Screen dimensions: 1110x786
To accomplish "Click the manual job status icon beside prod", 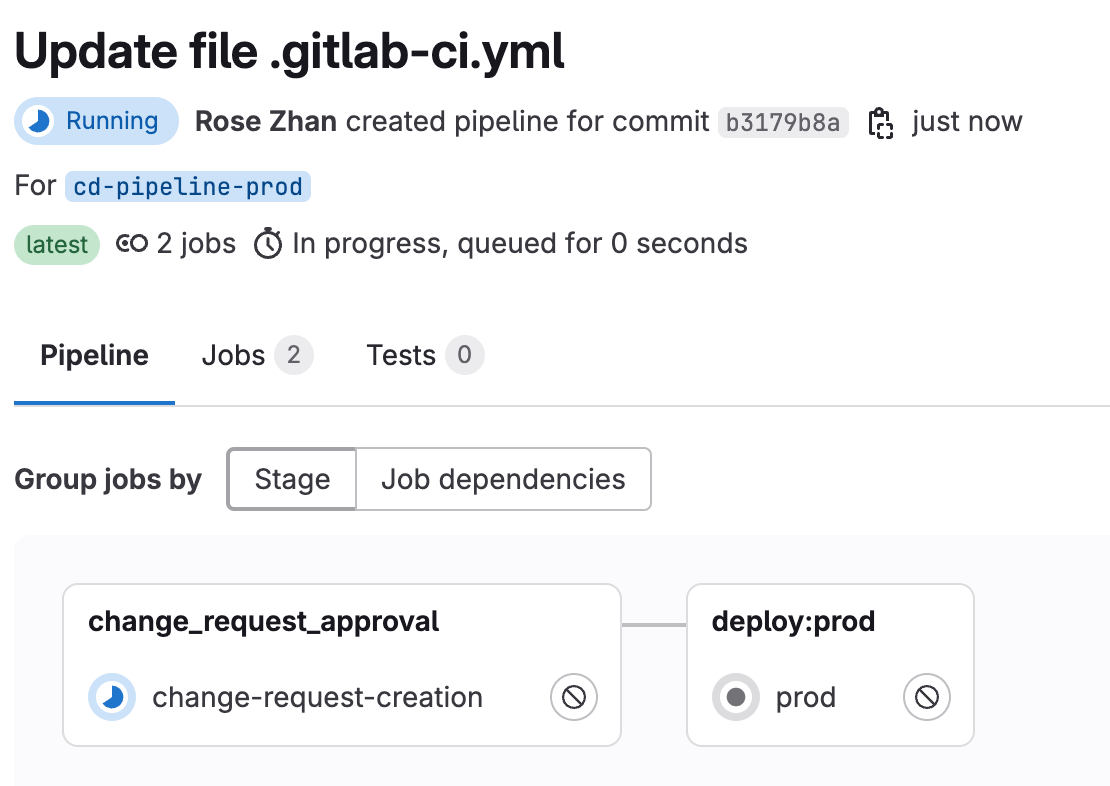I will 735,697.
